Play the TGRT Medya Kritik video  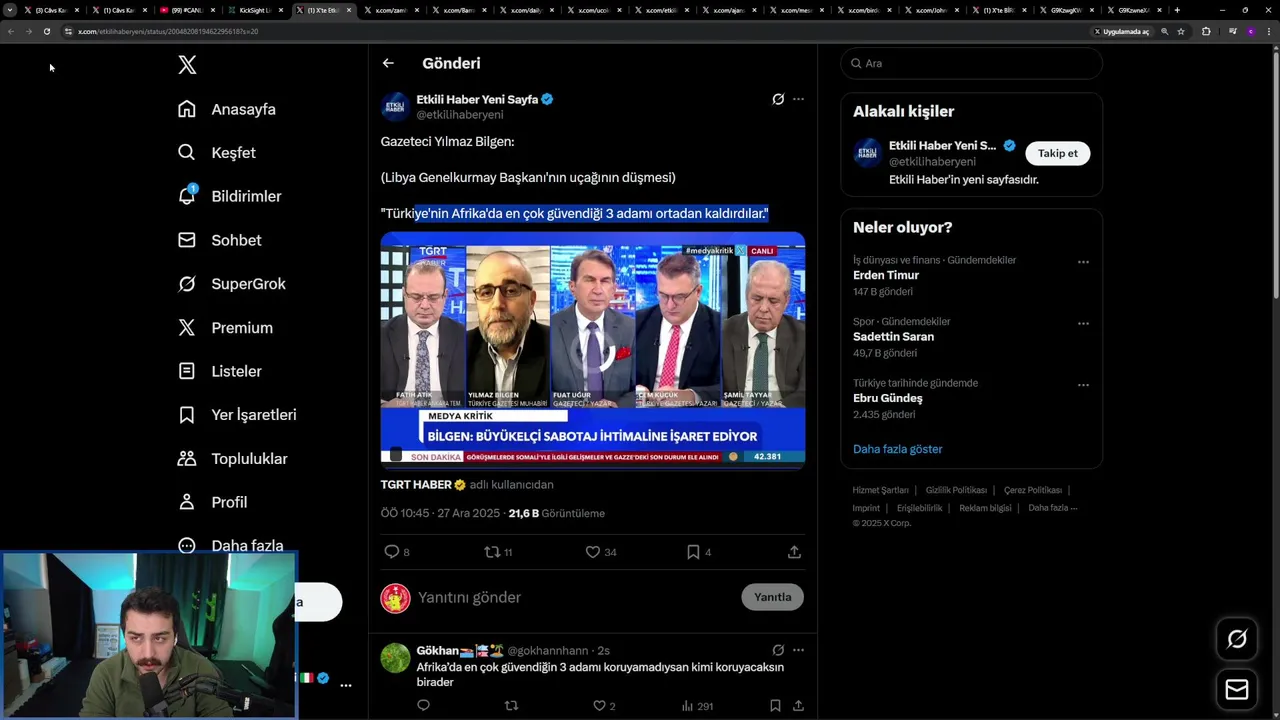click(593, 349)
